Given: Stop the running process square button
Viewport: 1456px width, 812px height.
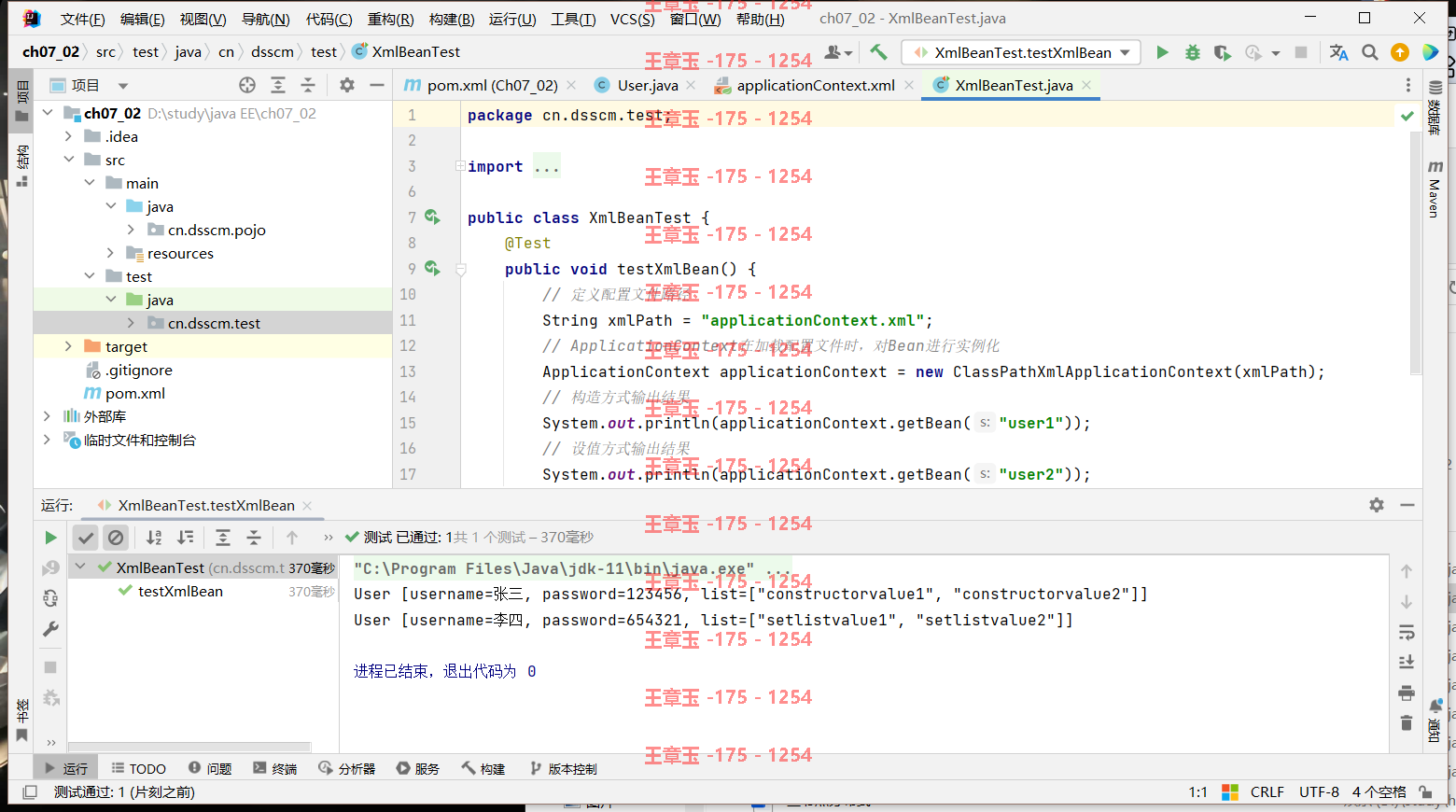Looking at the screenshot, I should 1300,52.
